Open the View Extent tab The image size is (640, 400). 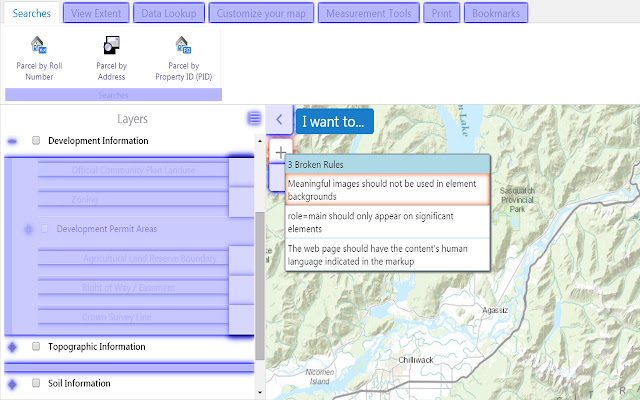(96, 13)
